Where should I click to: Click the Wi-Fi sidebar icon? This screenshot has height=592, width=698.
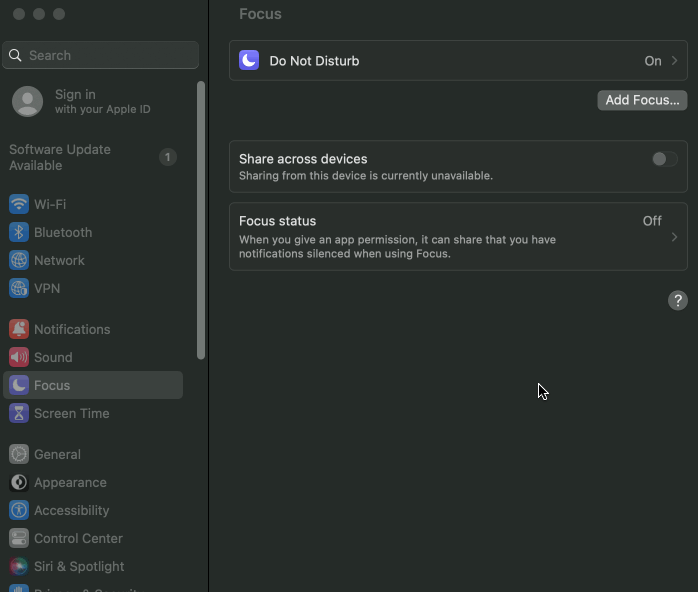pyautogui.click(x=19, y=204)
